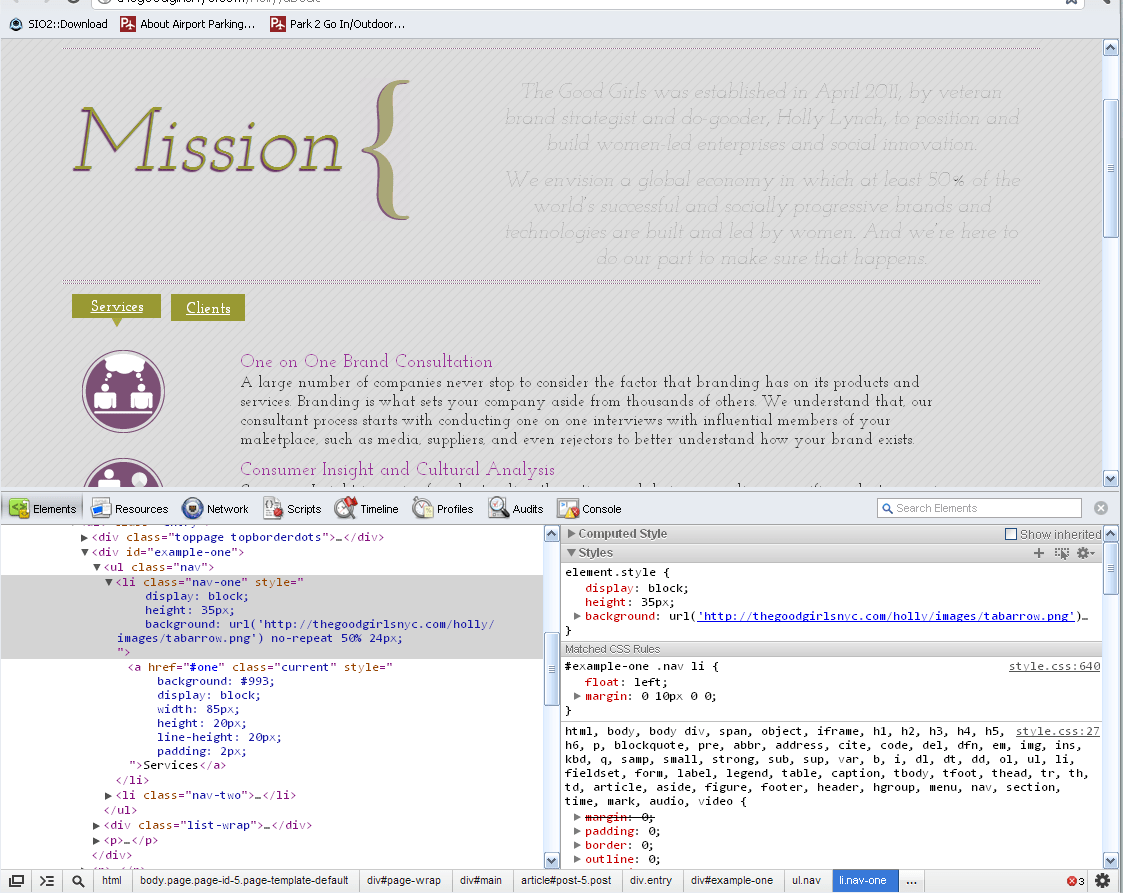Image resolution: width=1123 pixels, height=893 pixels.
Task: Select ul.nav breadcrumb item
Action: (806, 880)
